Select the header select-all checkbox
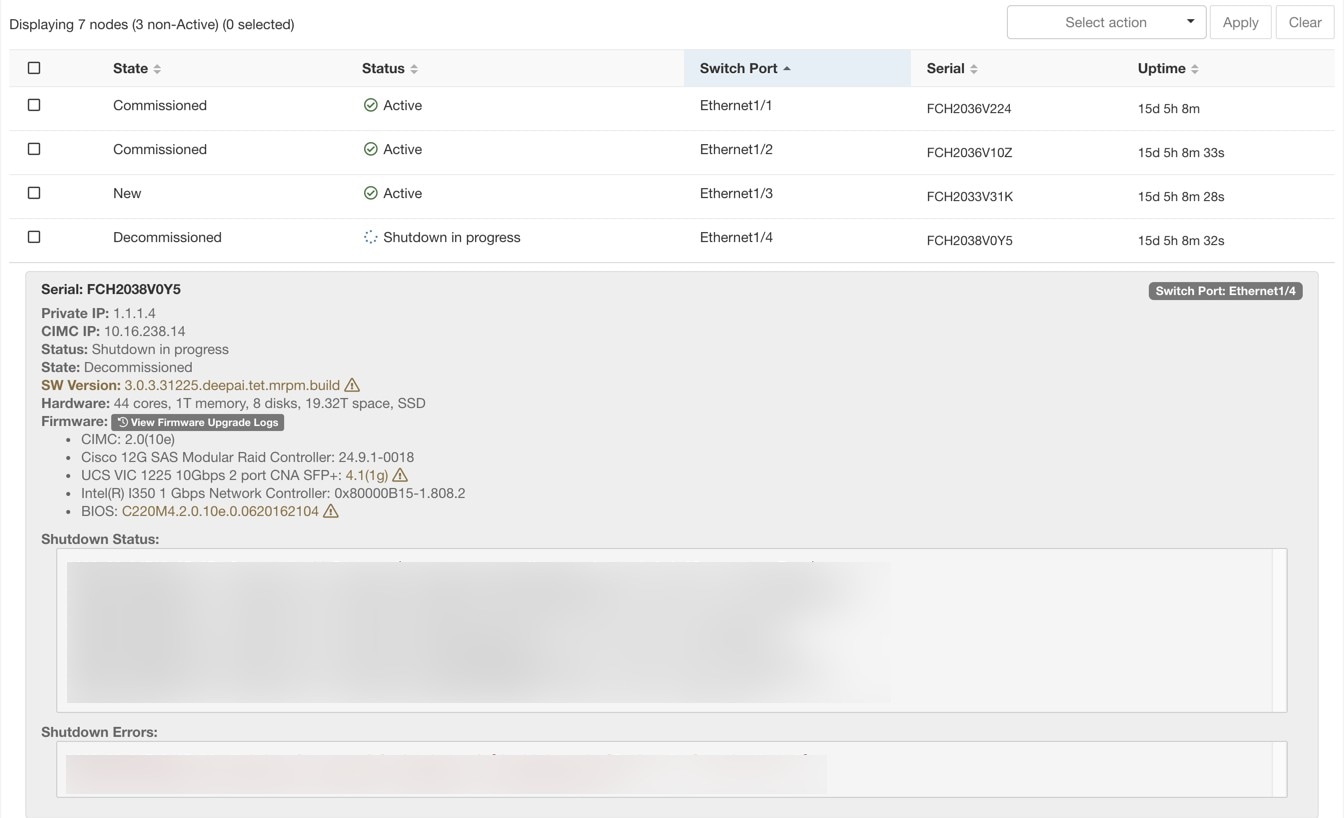1344x818 pixels. click(34, 68)
